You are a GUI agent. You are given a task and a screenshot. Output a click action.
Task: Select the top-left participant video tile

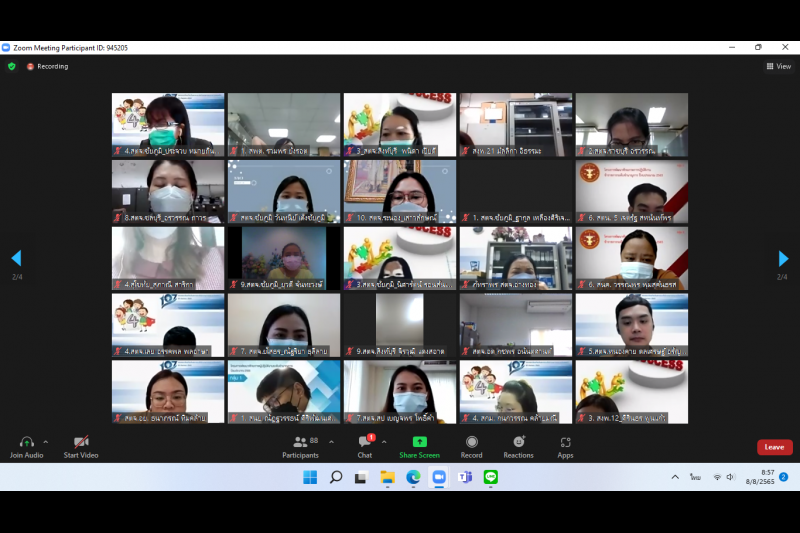168,124
